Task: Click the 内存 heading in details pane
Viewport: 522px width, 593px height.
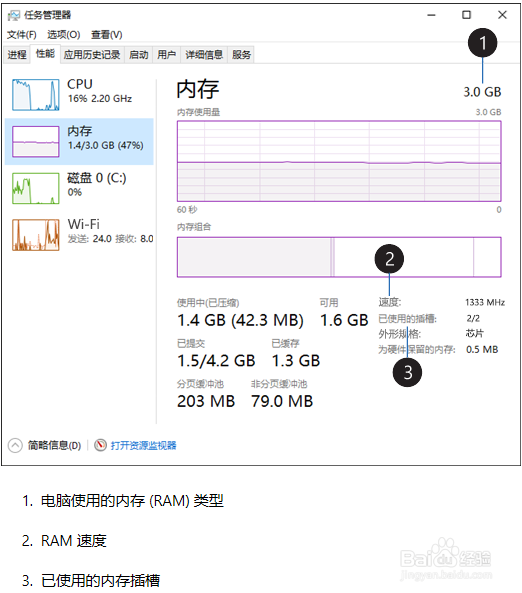Action: point(198,89)
